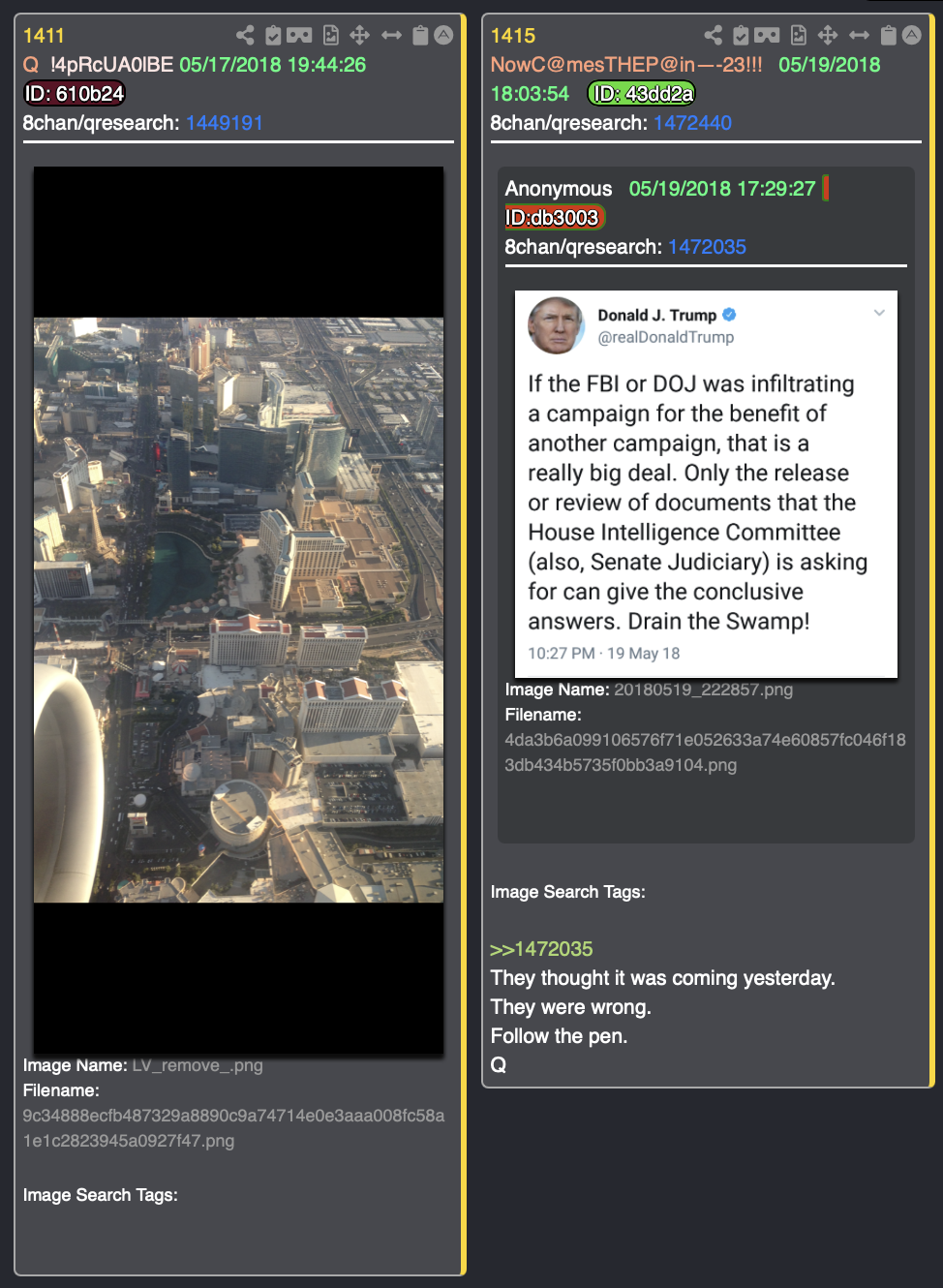The image size is (943, 1288).
Task: Click the image file icon on post 1411
Action: 331,36
